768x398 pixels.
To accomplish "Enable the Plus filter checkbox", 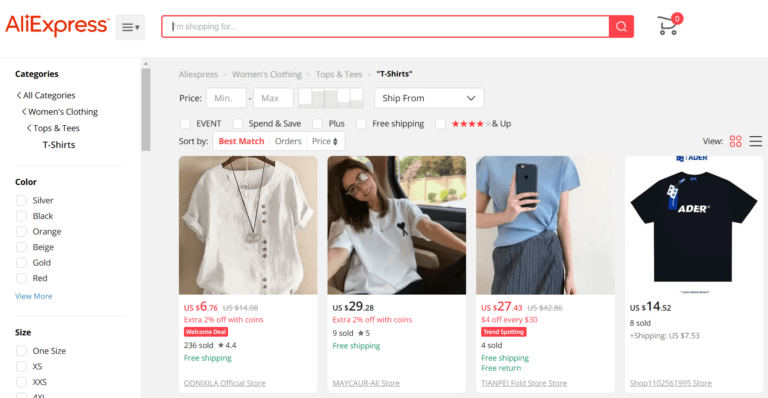I will (x=317, y=123).
